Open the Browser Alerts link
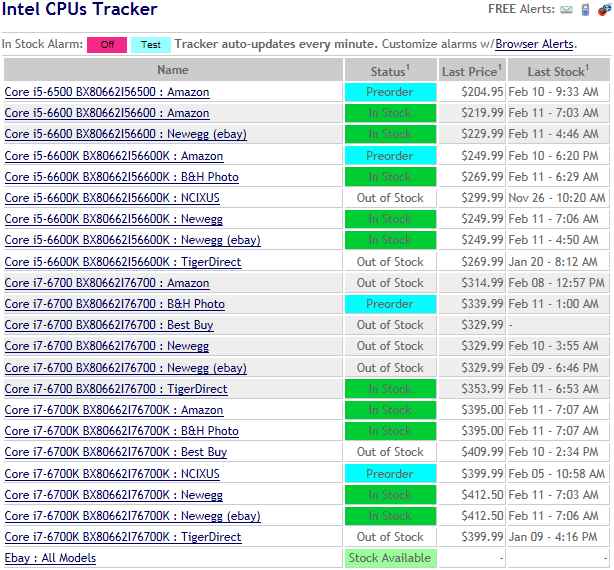The width and height of the screenshot is (614, 570). point(534,44)
